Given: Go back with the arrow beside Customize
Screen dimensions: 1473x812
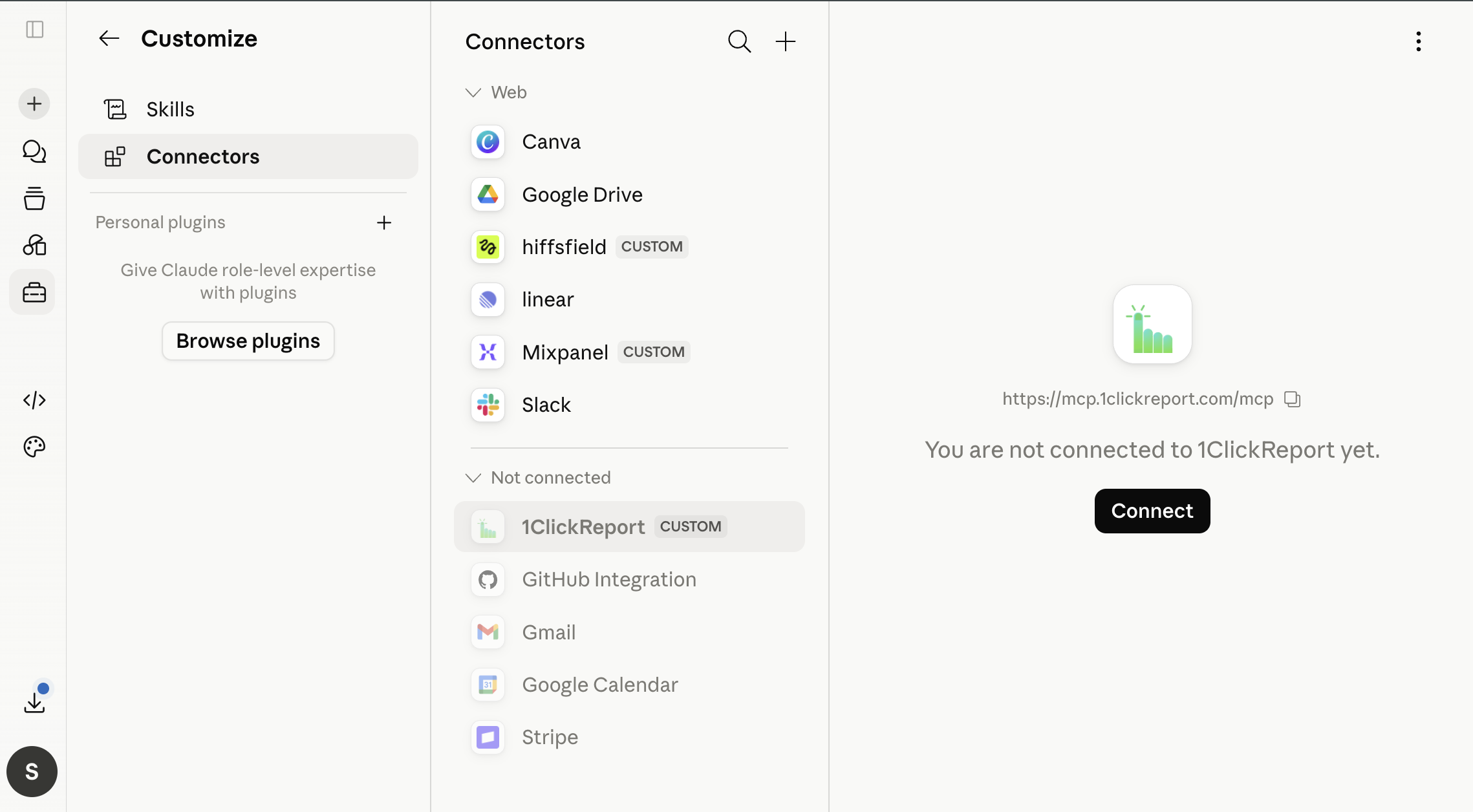Looking at the screenshot, I should [x=109, y=38].
